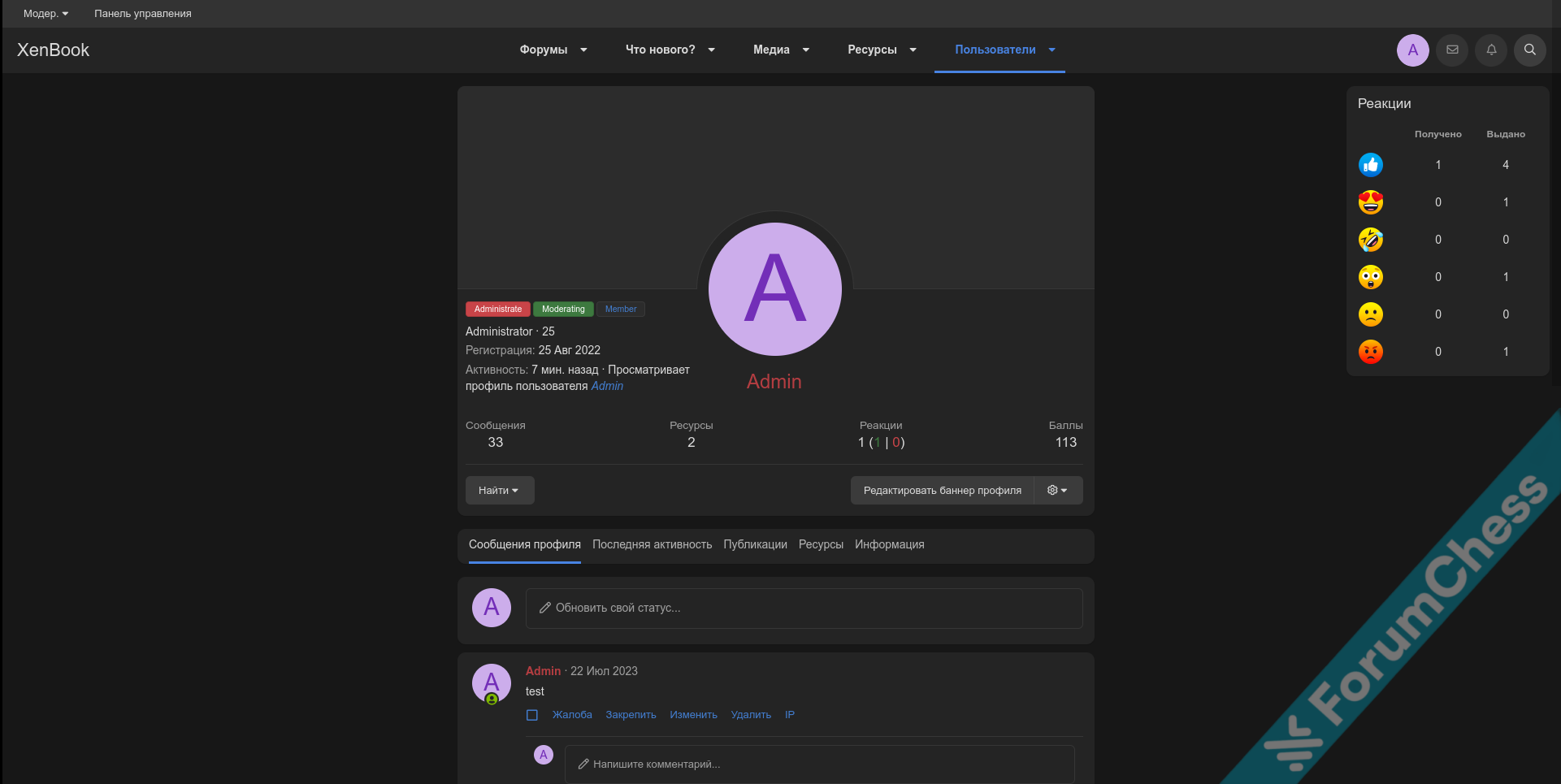Viewport: 1561px width, 784px height.
Task: Click the search magnifier icon
Action: click(1529, 50)
